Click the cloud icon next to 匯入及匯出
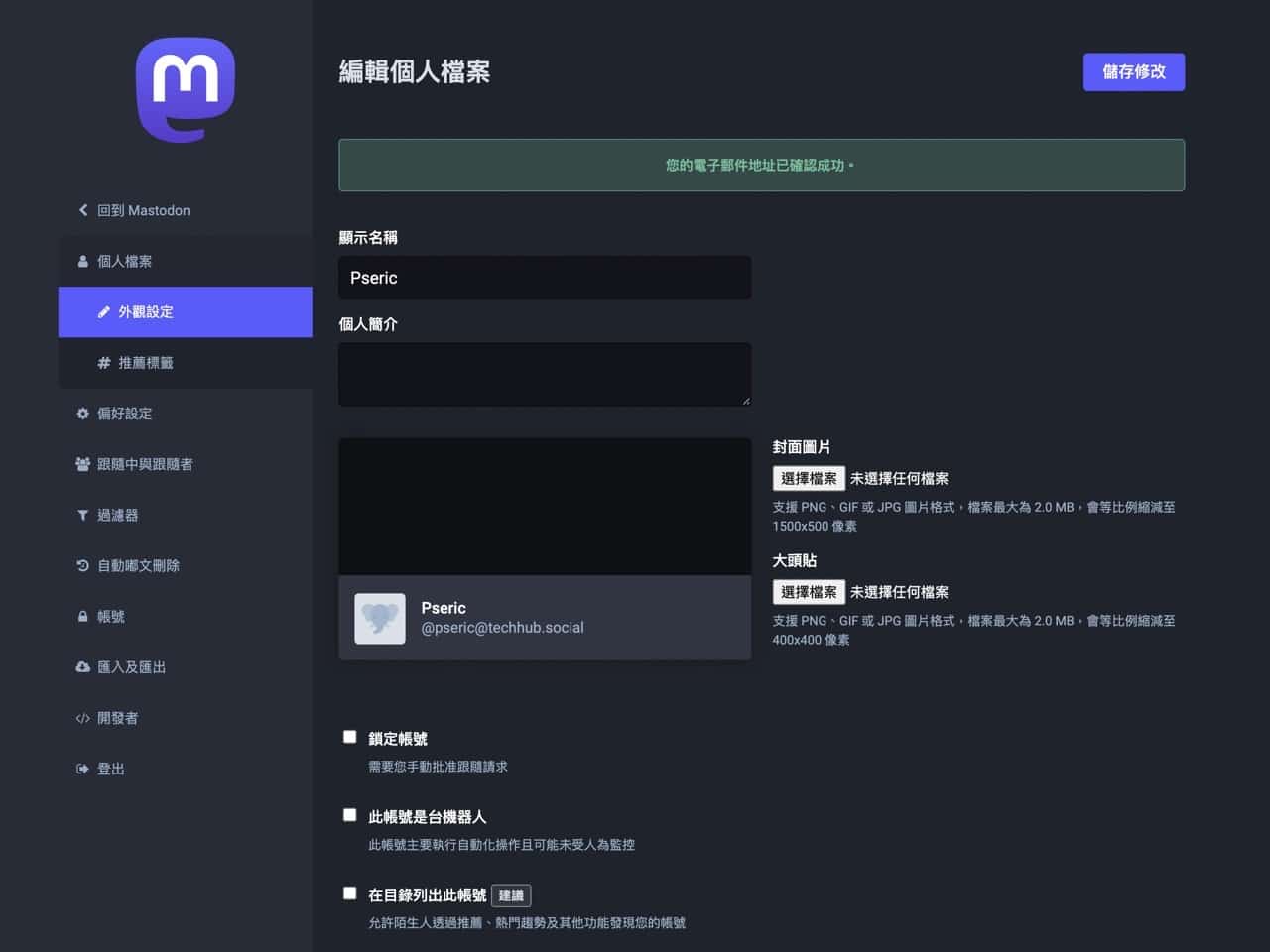 [83, 667]
